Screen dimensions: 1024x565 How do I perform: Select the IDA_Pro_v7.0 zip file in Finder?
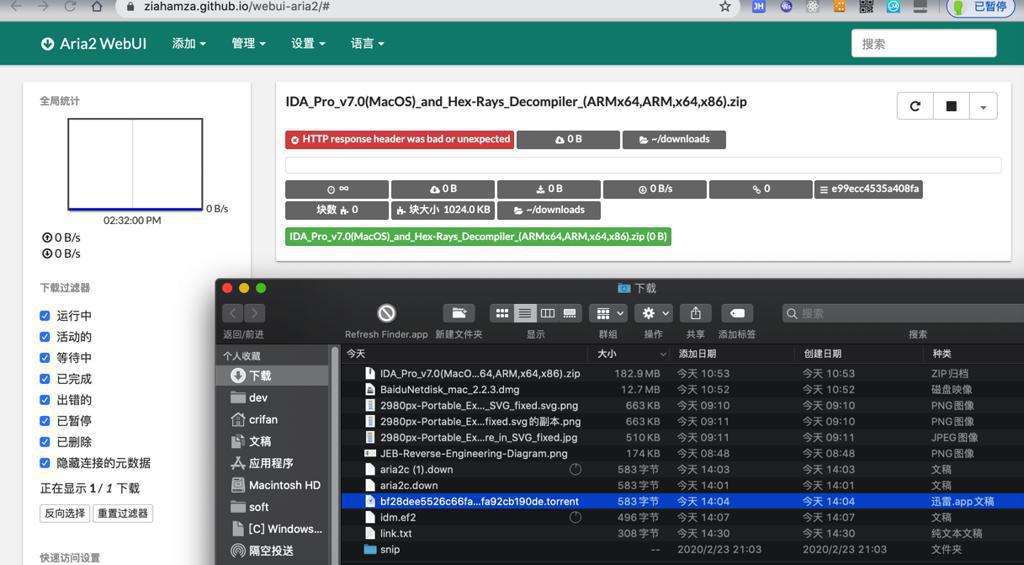coord(682,374)
